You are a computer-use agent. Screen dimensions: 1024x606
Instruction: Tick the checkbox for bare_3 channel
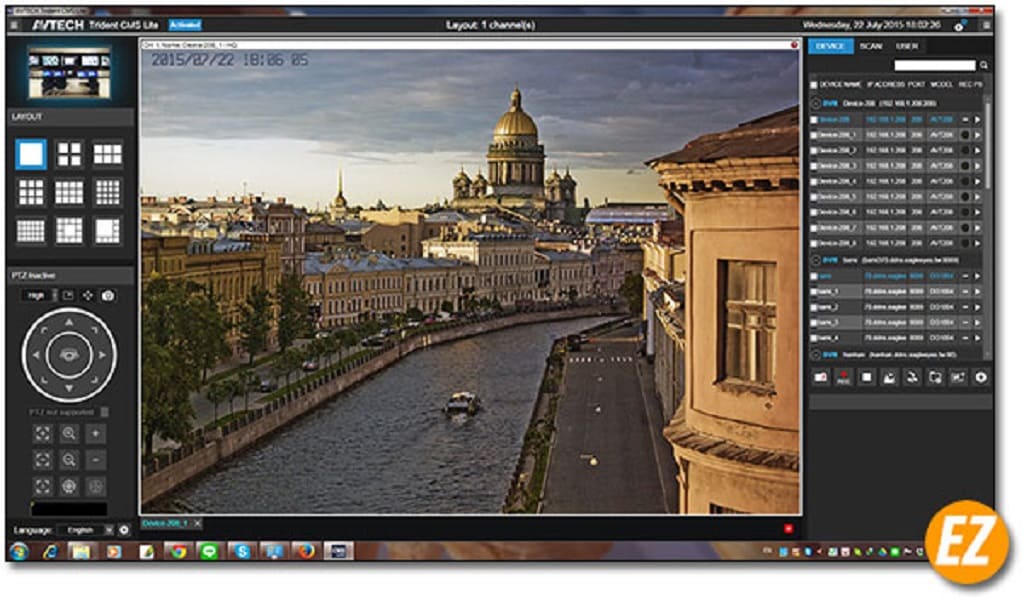tap(814, 323)
